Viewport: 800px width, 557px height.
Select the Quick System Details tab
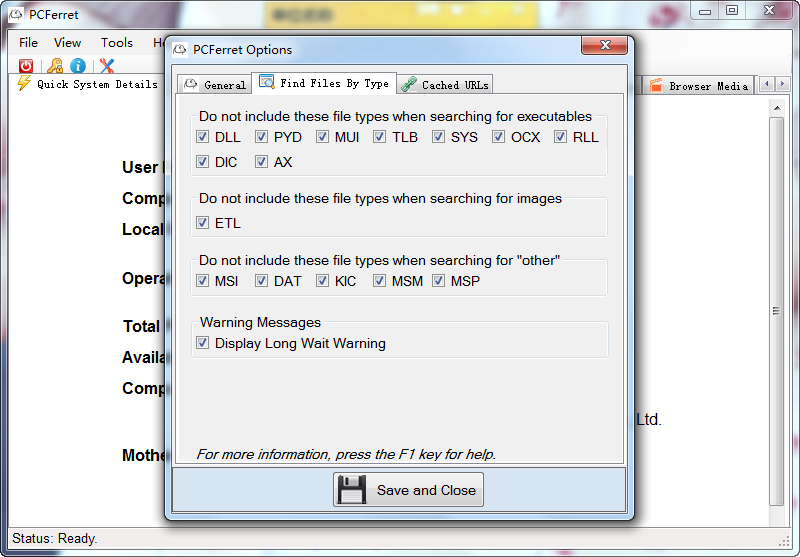click(x=87, y=84)
